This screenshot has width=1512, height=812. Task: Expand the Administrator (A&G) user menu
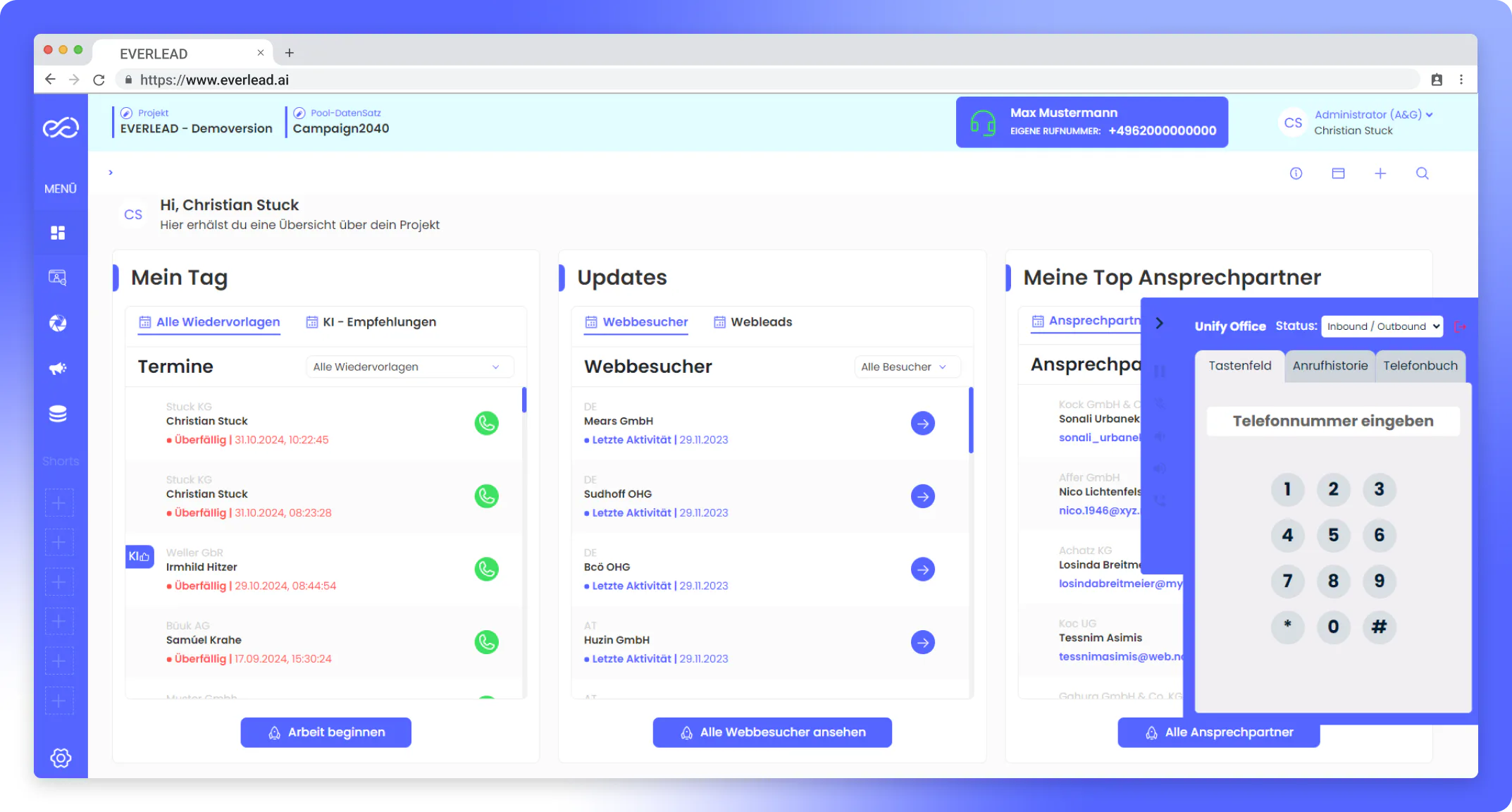point(1373,114)
